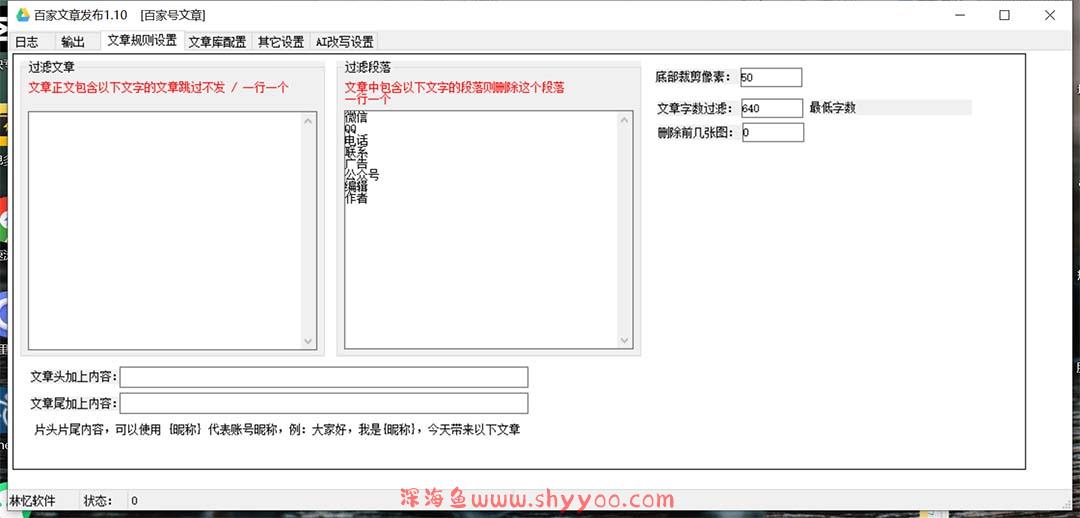The width and height of the screenshot is (1080, 518).
Task: Open the 输出 tab
Action: point(73,42)
